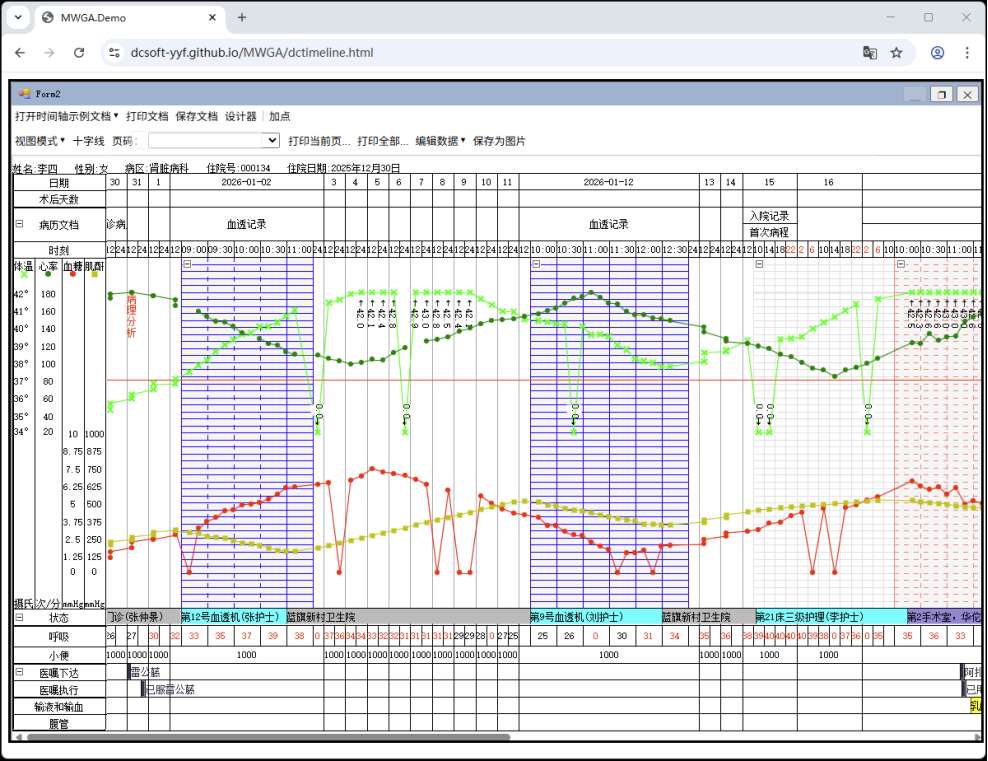Click the 打印全部 button
This screenshot has height=761, width=988.
382,140
